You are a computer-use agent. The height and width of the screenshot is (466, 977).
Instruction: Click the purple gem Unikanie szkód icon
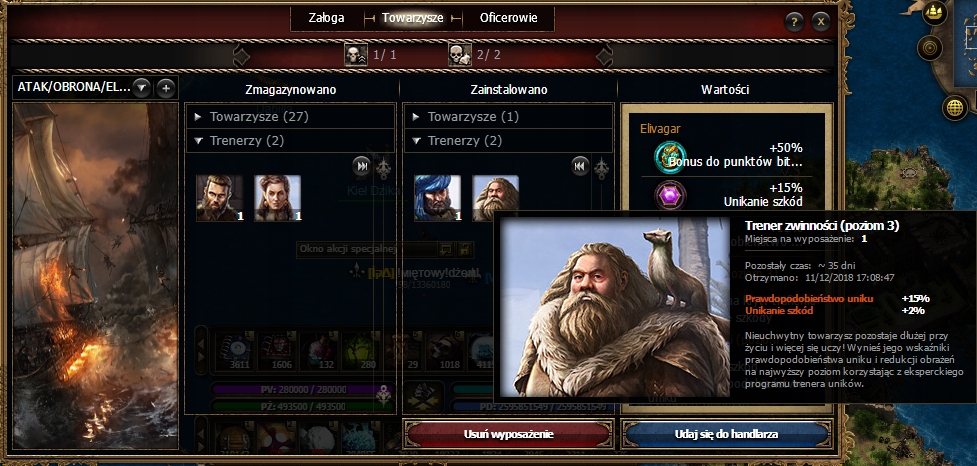670,195
